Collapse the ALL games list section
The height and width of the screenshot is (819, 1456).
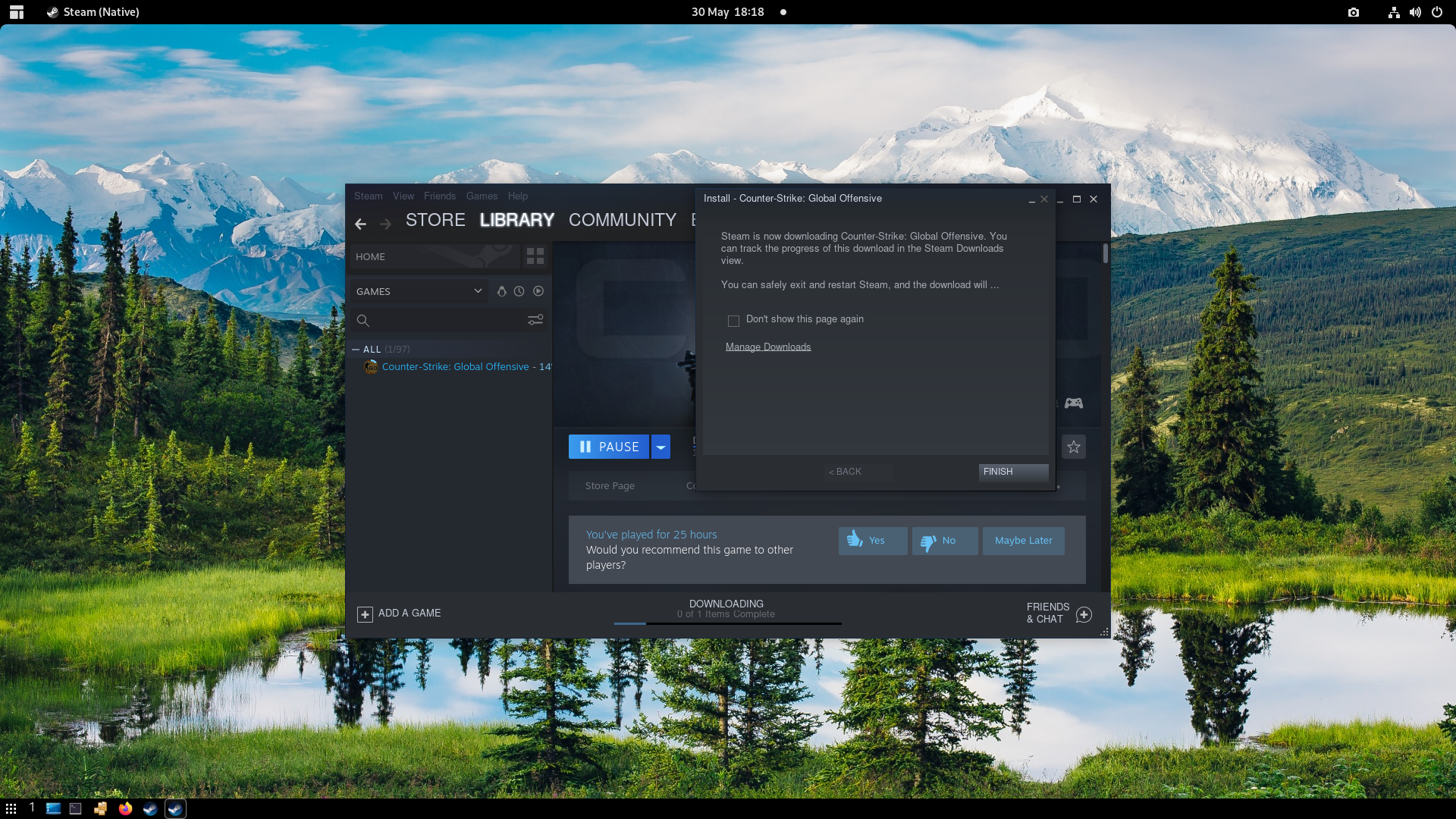(x=356, y=350)
